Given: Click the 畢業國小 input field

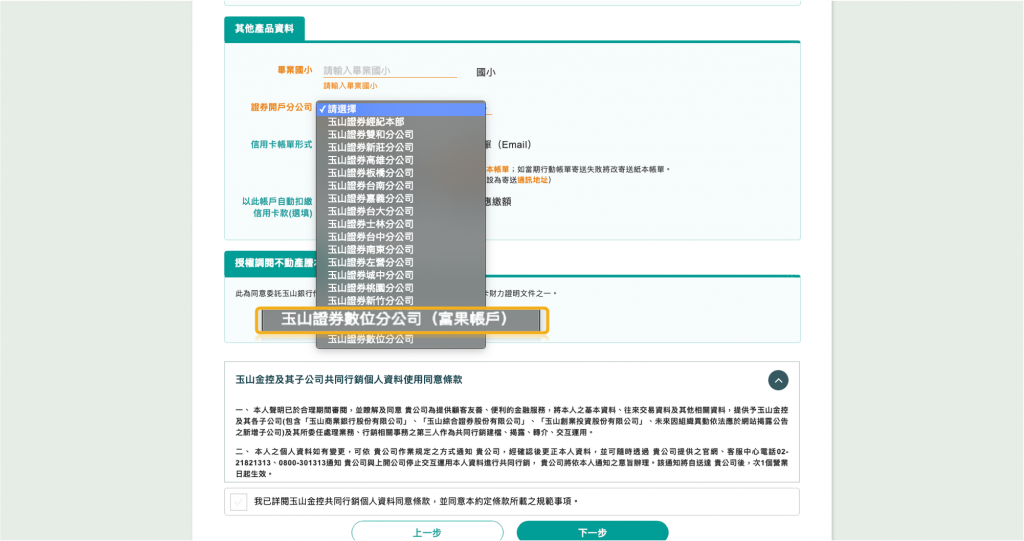Looking at the screenshot, I should pos(390,71).
